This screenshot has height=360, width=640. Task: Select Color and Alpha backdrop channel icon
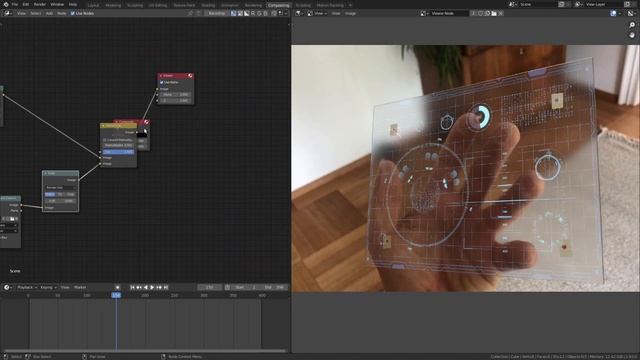pos(233,13)
